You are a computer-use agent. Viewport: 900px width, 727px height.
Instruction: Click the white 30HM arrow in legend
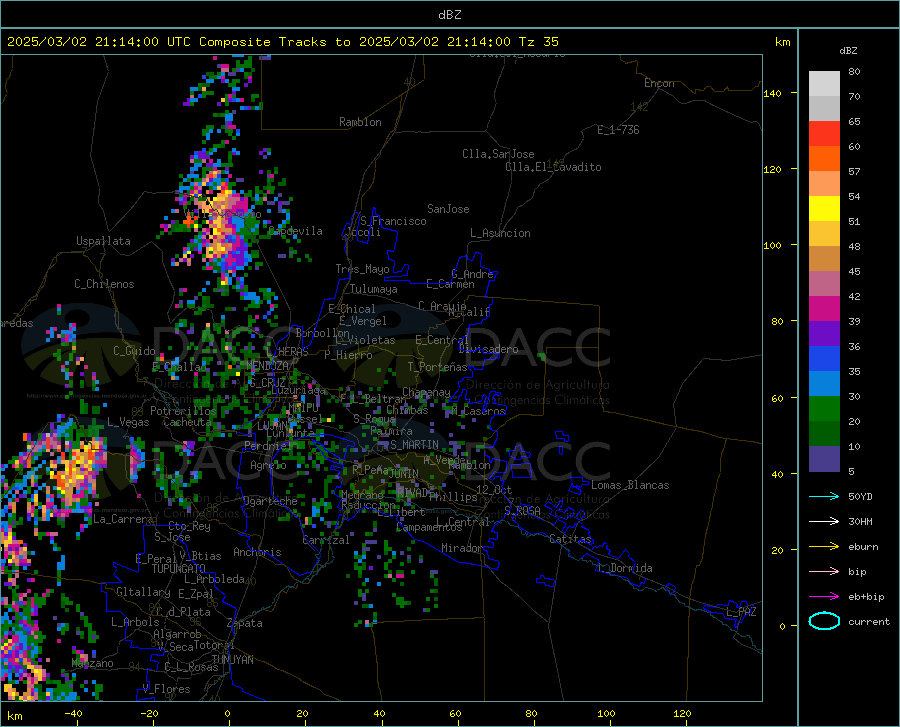click(x=824, y=522)
